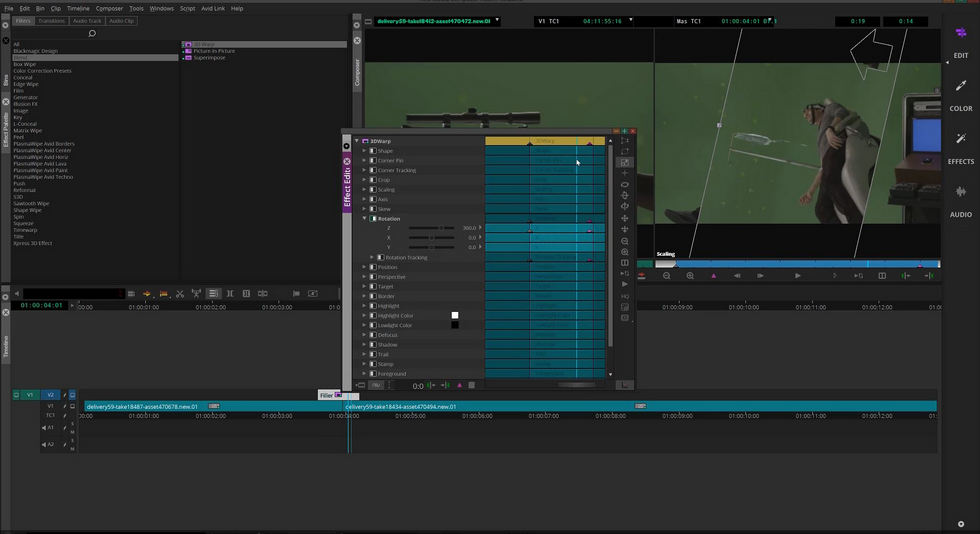Toggle the Rotation parameter enable button
The width and height of the screenshot is (980, 534).
[x=373, y=218]
